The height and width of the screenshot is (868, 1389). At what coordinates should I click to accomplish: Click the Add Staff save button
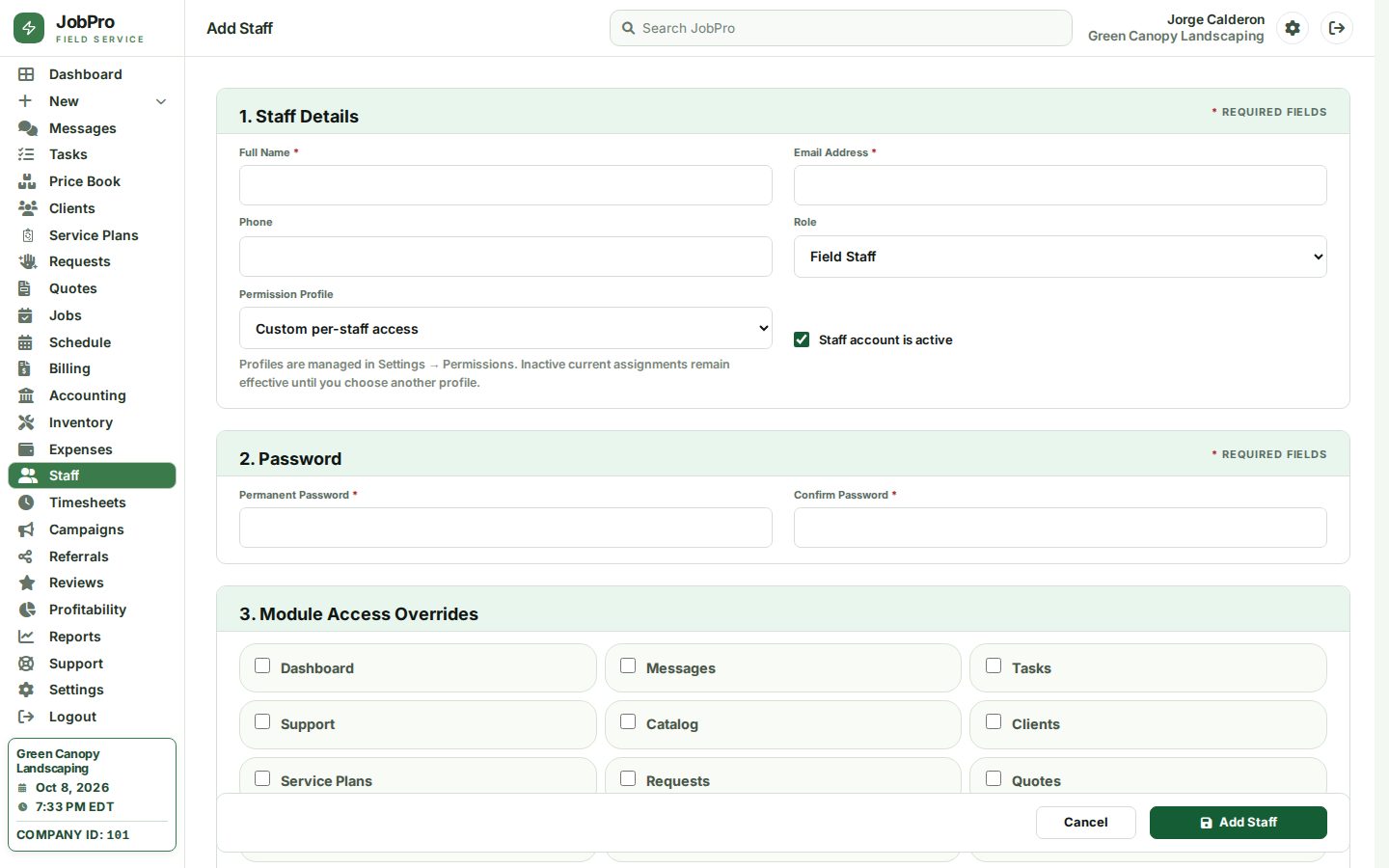1238,823
